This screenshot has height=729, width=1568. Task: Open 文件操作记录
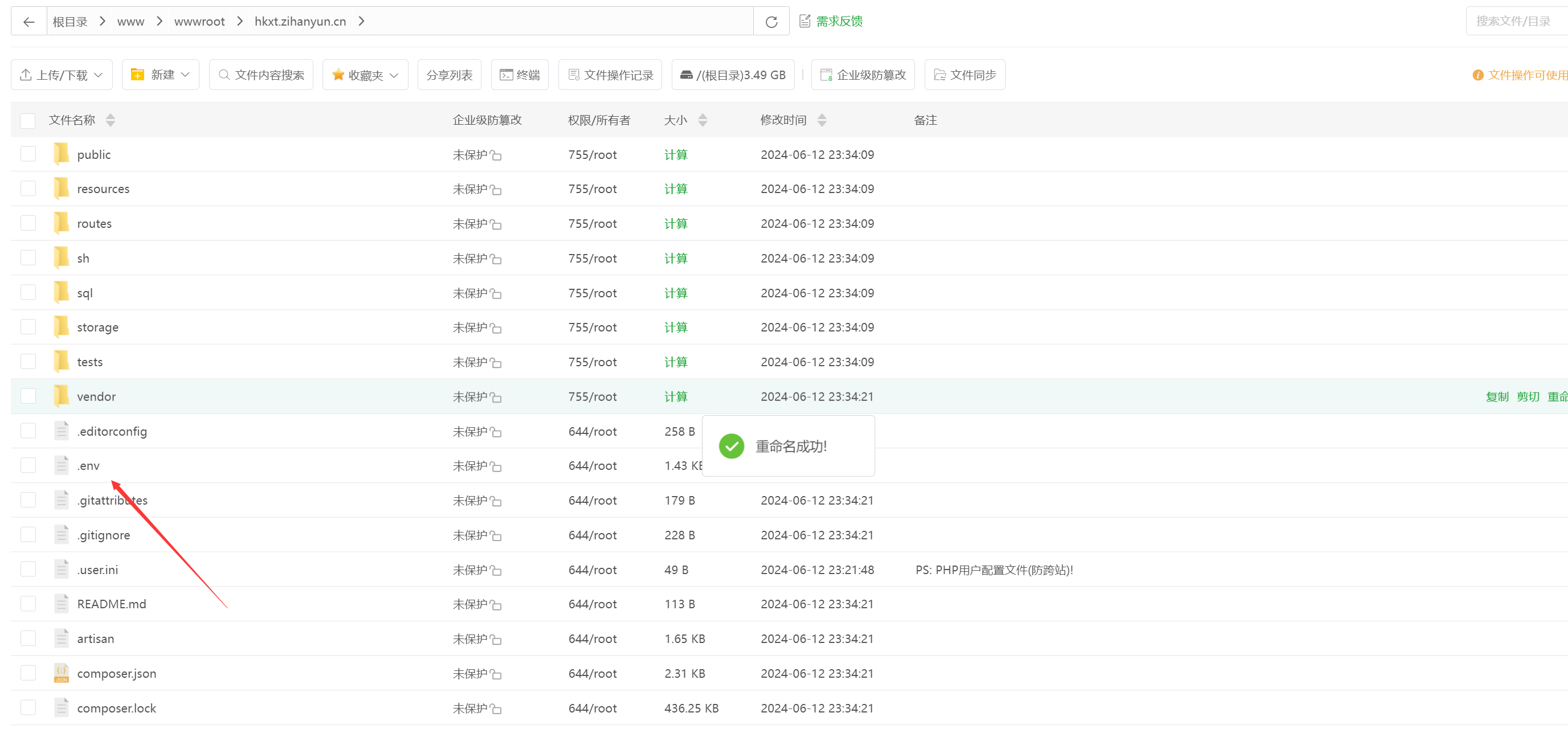(610, 75)
